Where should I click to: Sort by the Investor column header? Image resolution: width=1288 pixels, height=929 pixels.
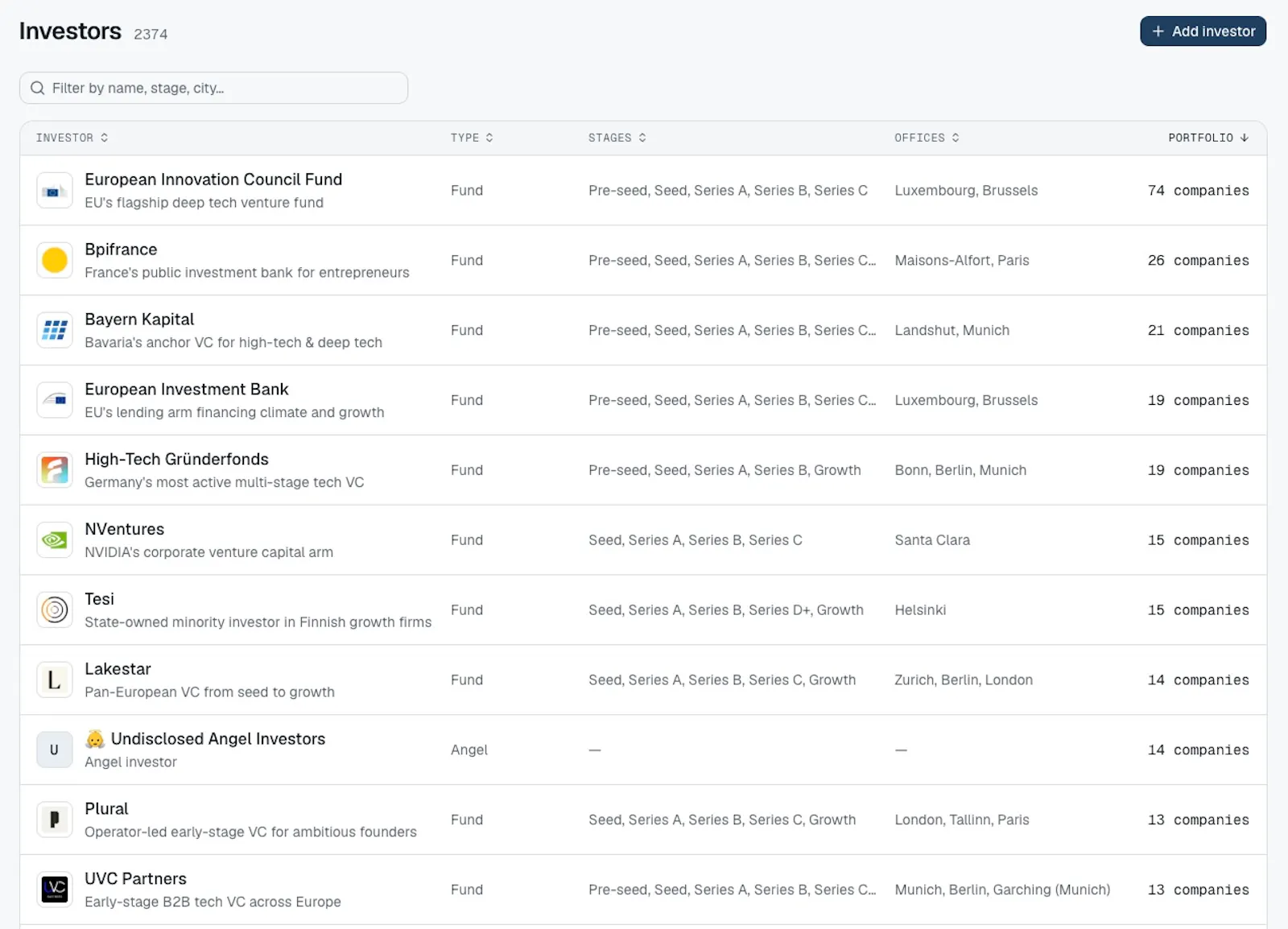tap(72, 138)
